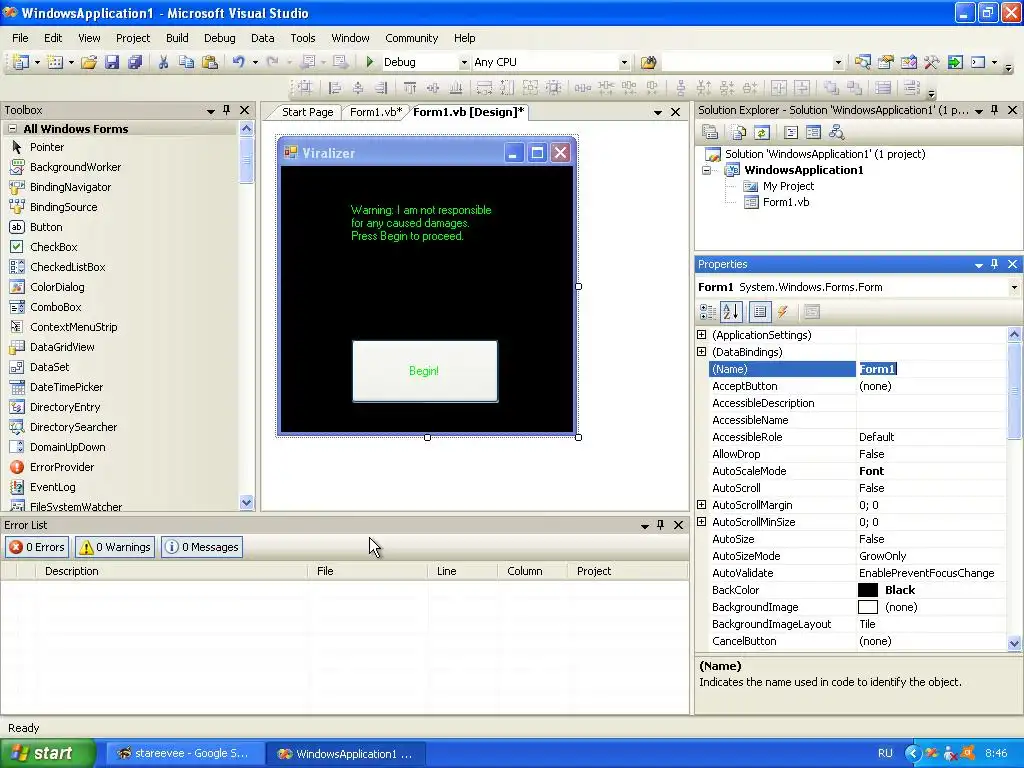The width and height of the screenshot is (1024, 768).
Task: Select the Begin! button on the form
Action: (424, 371)
